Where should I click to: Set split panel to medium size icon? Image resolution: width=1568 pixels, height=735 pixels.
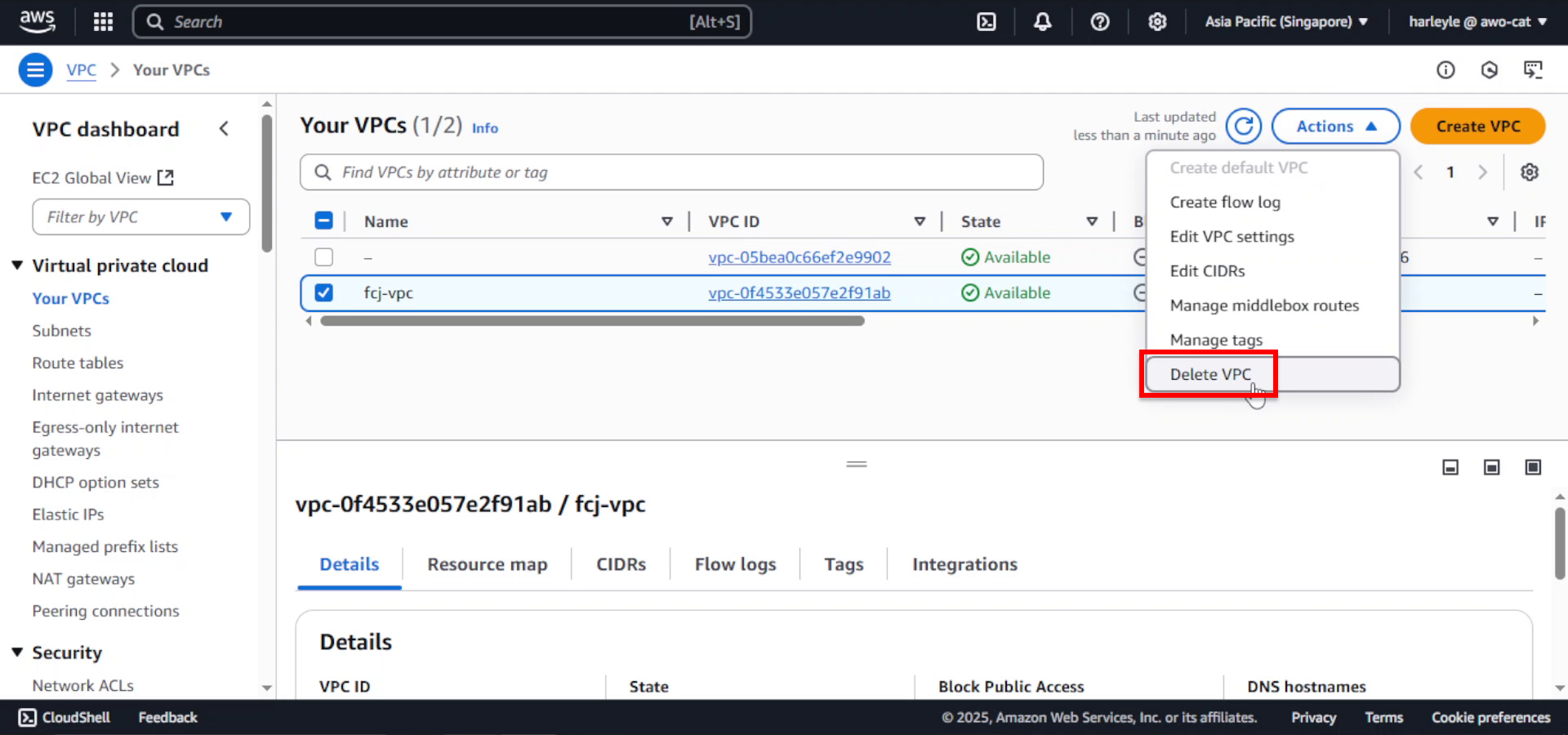[1491, 467]
